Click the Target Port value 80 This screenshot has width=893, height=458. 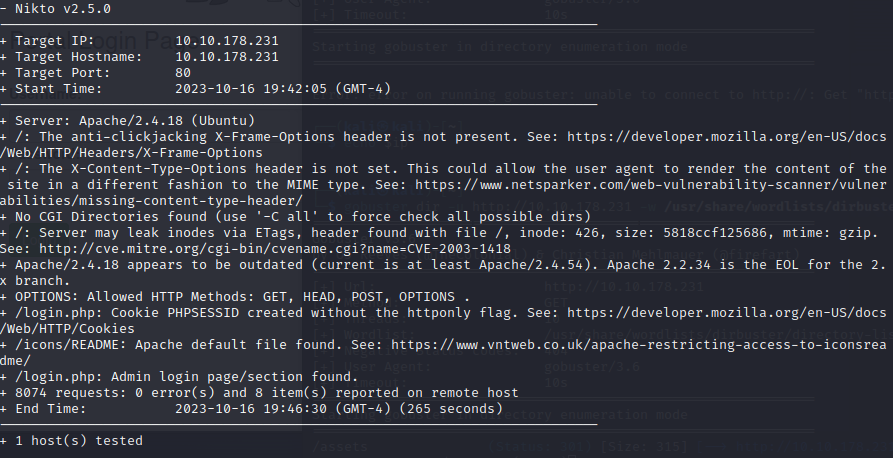point(183,73)
